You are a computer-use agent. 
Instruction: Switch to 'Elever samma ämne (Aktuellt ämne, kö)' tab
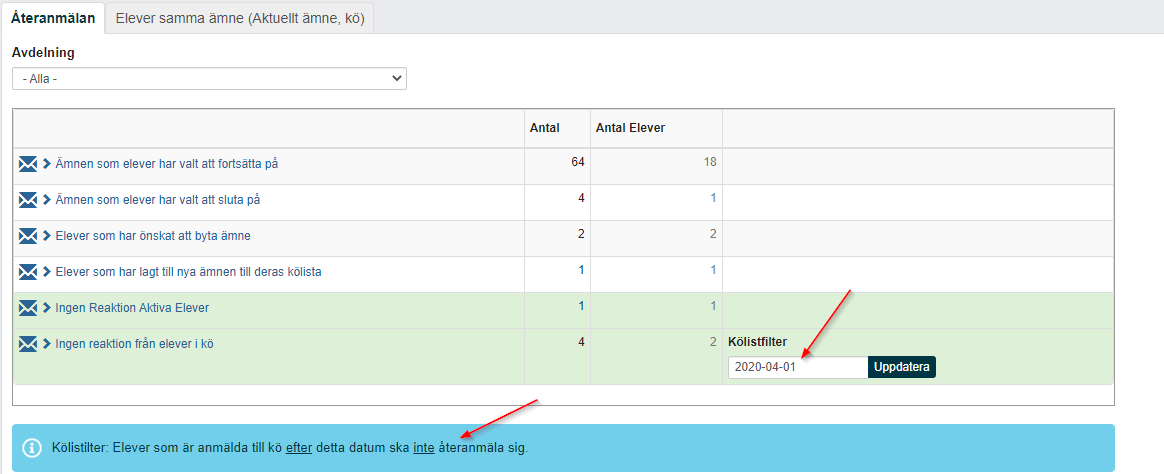point(240,19)
